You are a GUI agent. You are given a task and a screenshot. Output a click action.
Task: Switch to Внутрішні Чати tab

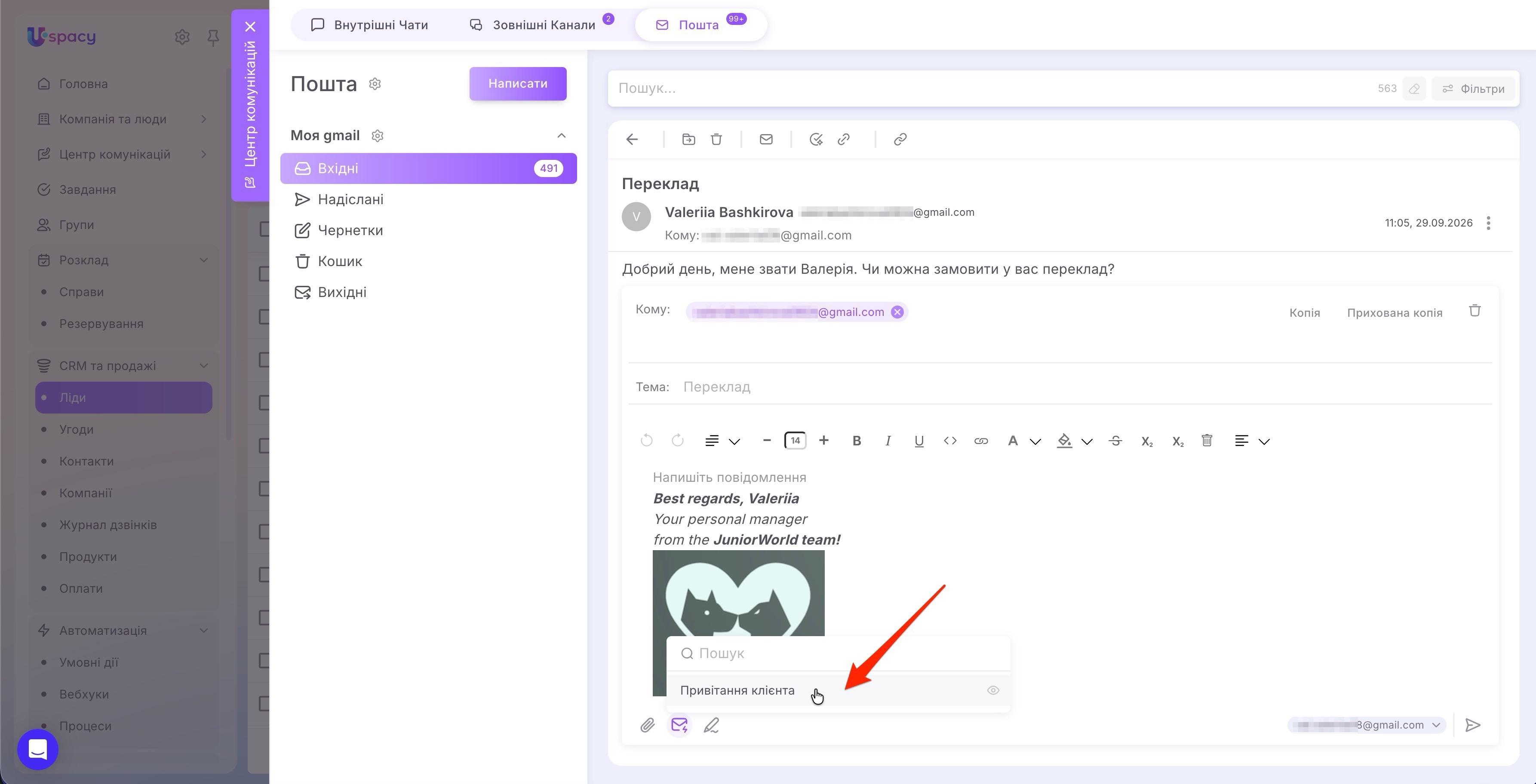pos(370,25)
